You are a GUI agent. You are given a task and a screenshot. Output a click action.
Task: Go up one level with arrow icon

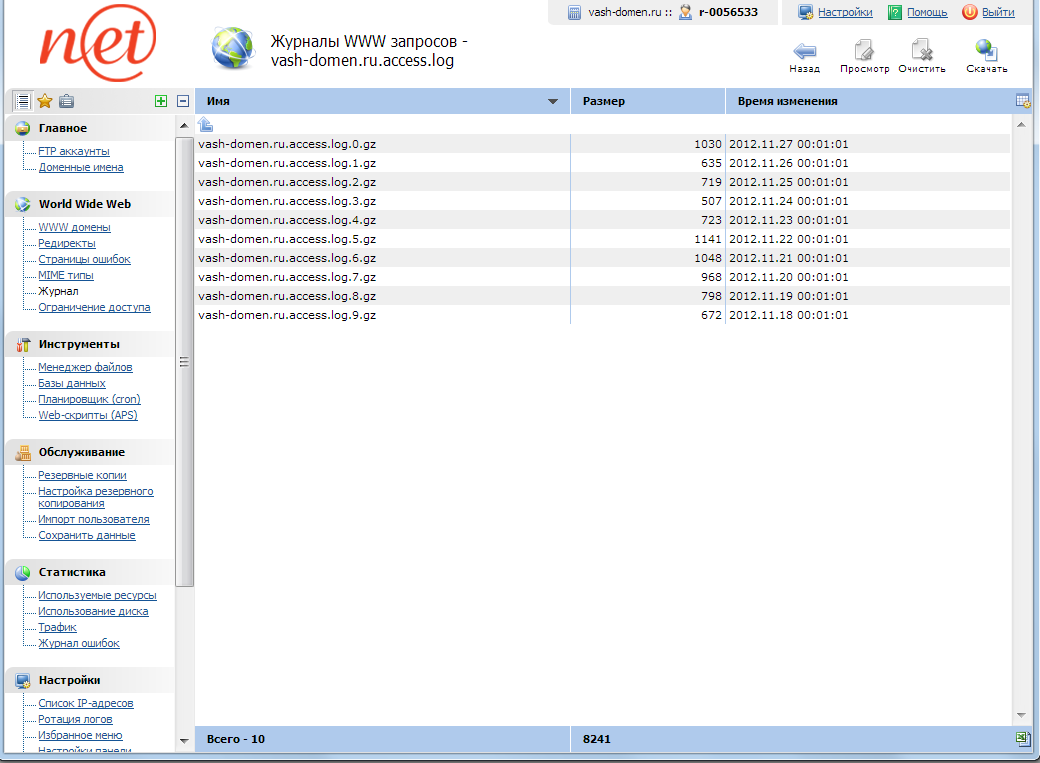pyautogui.click(x=205, y=124)
